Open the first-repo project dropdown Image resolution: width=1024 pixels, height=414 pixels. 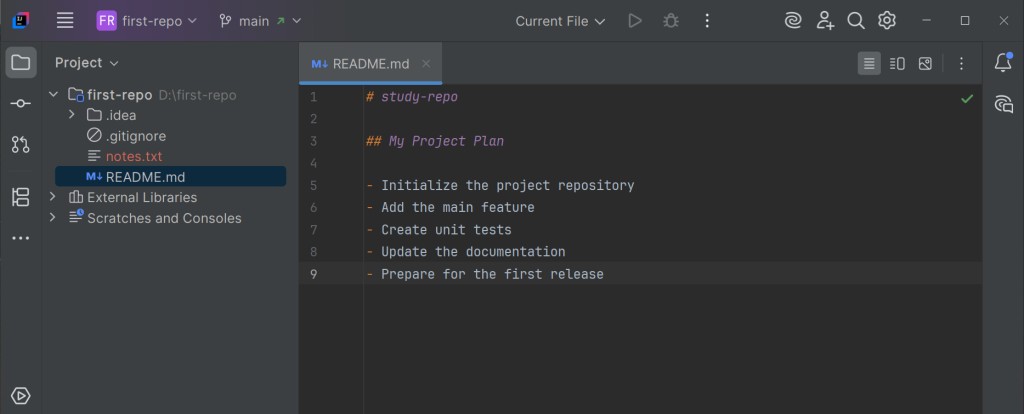pyautogui.click(x=147, y=21)
